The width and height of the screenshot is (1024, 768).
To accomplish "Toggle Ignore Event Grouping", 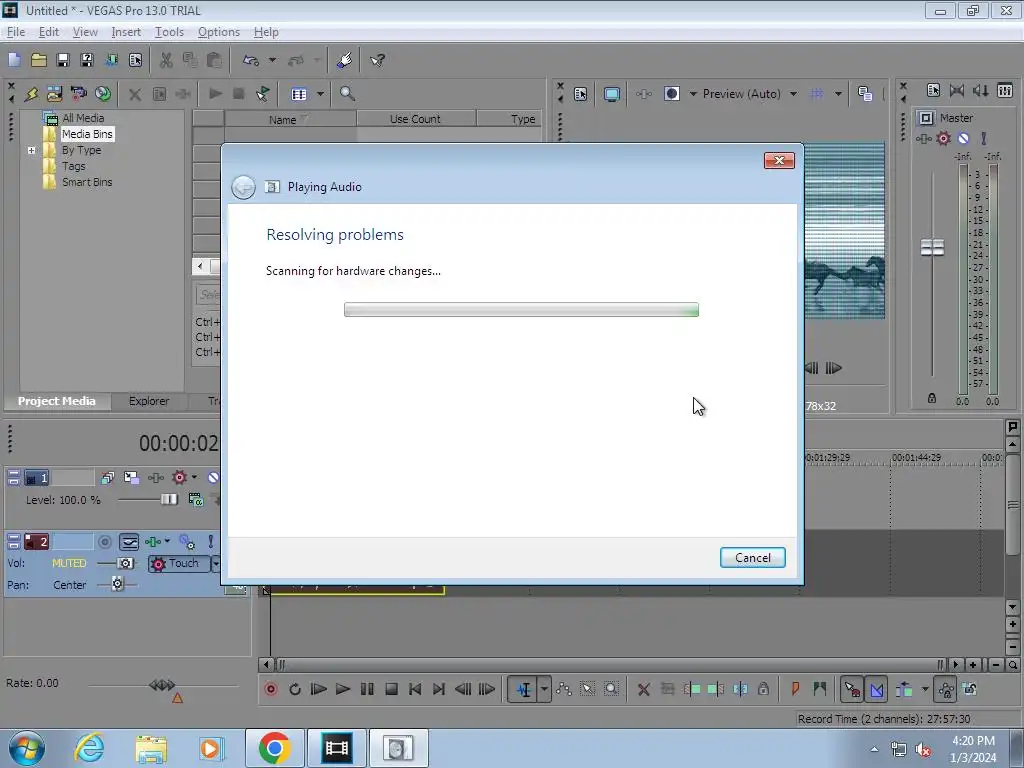I will (970, 689).
